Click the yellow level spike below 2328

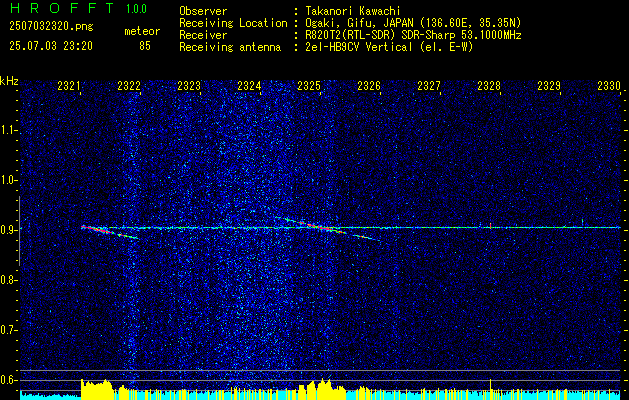490,389
